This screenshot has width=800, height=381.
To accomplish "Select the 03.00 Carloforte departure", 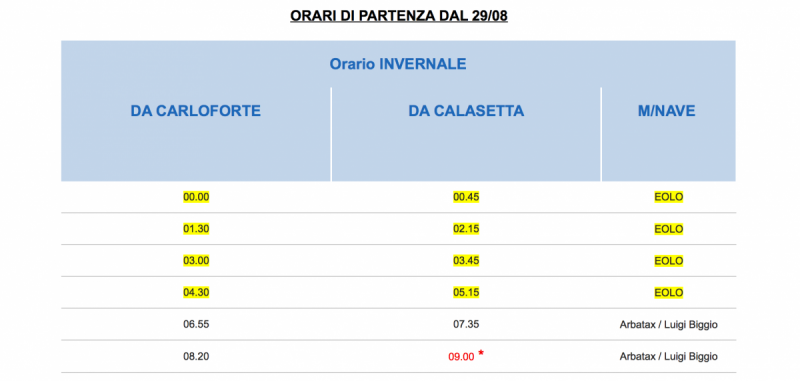I will tap(196, 261).
